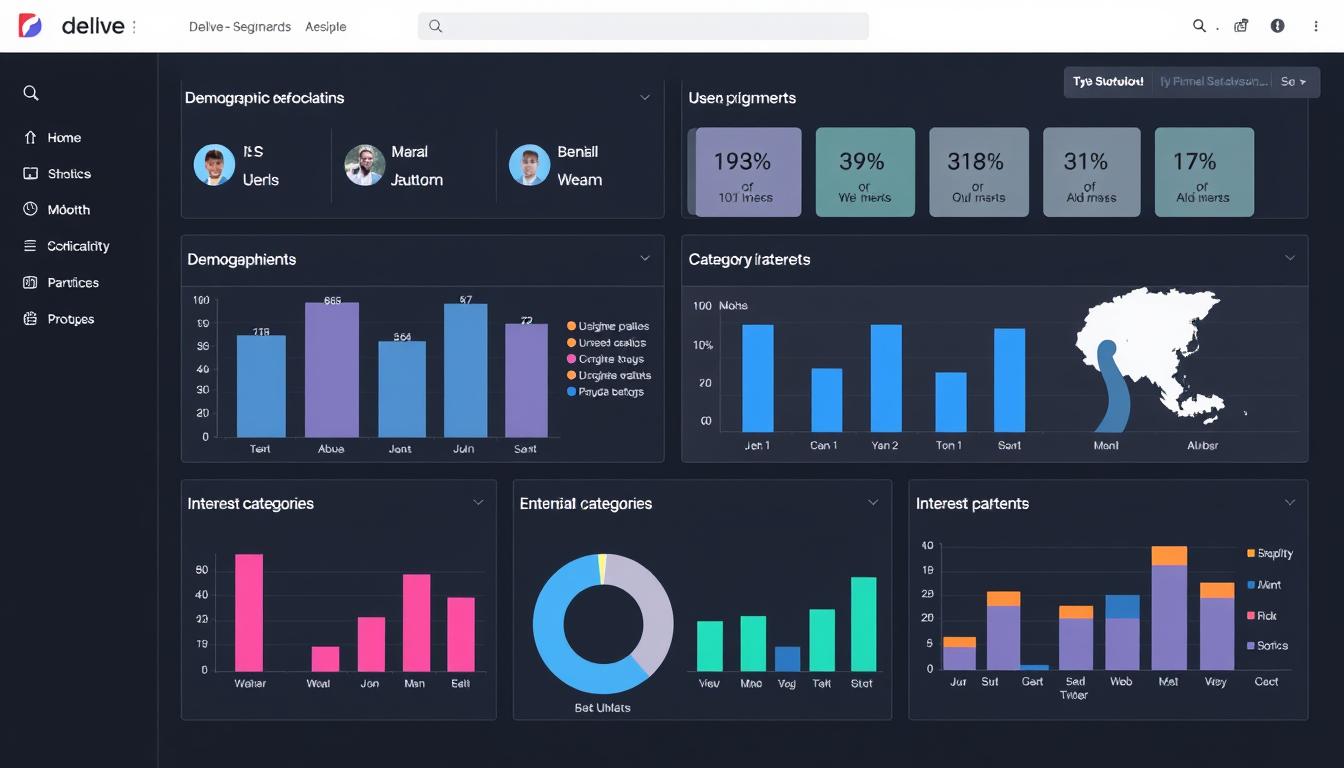Click the 193% user segment stat card
The height and width of the screenshot is (768, 1344).
pyautogui.click(x=744, y=171)
